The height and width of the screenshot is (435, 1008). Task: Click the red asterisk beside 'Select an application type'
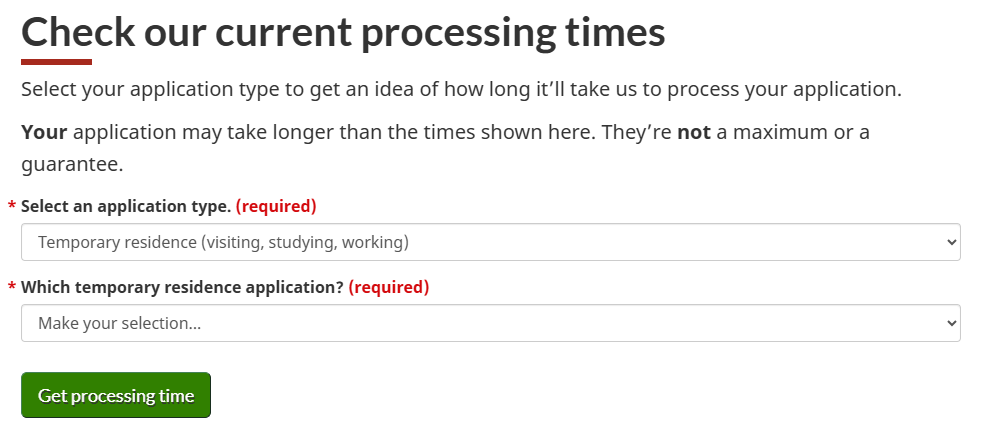12,207
